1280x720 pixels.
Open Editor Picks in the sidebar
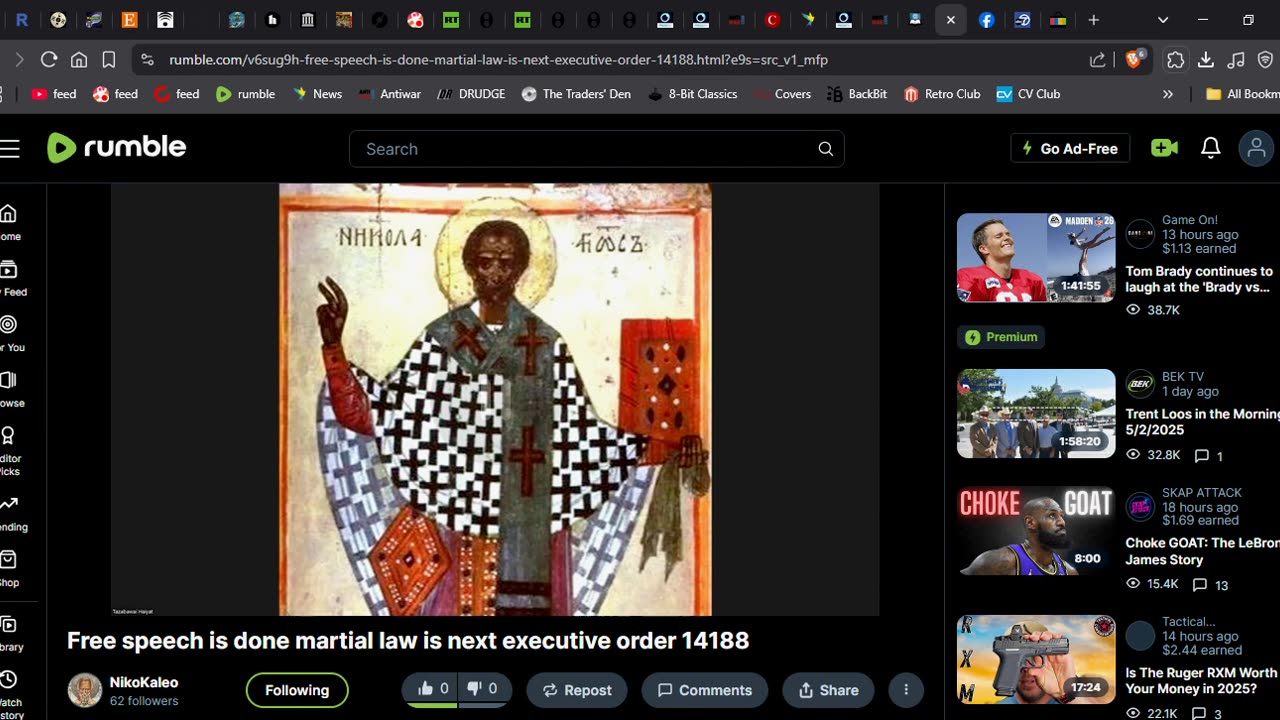click(x=10, y=450)
